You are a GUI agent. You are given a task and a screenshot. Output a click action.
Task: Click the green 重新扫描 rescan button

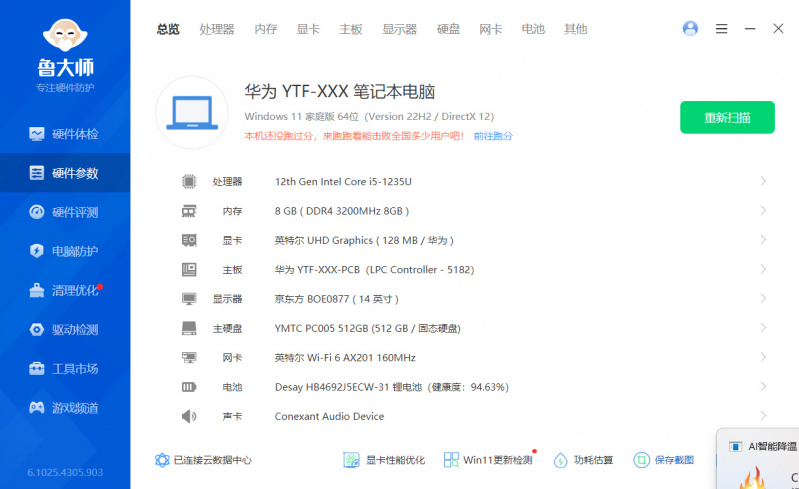click(x=727, y=117)
